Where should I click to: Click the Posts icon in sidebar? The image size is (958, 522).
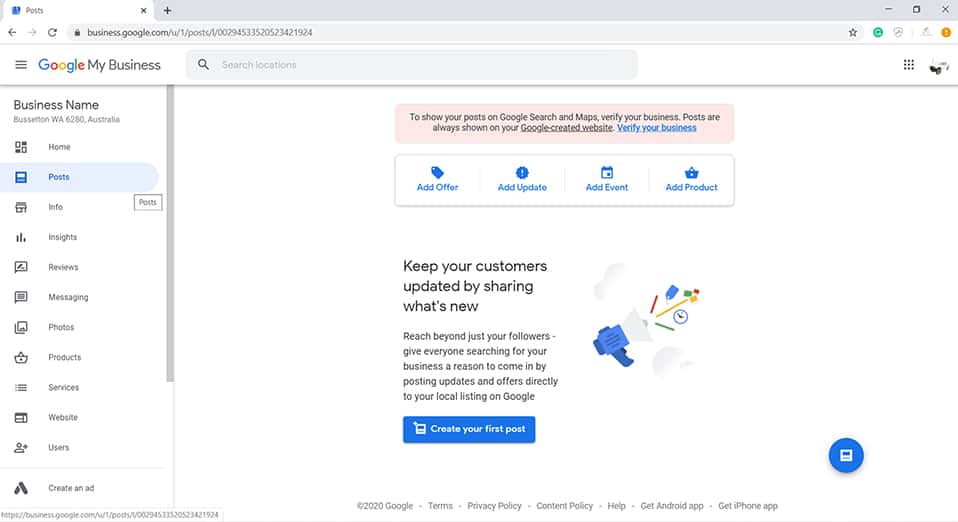[x=21, y=177]
